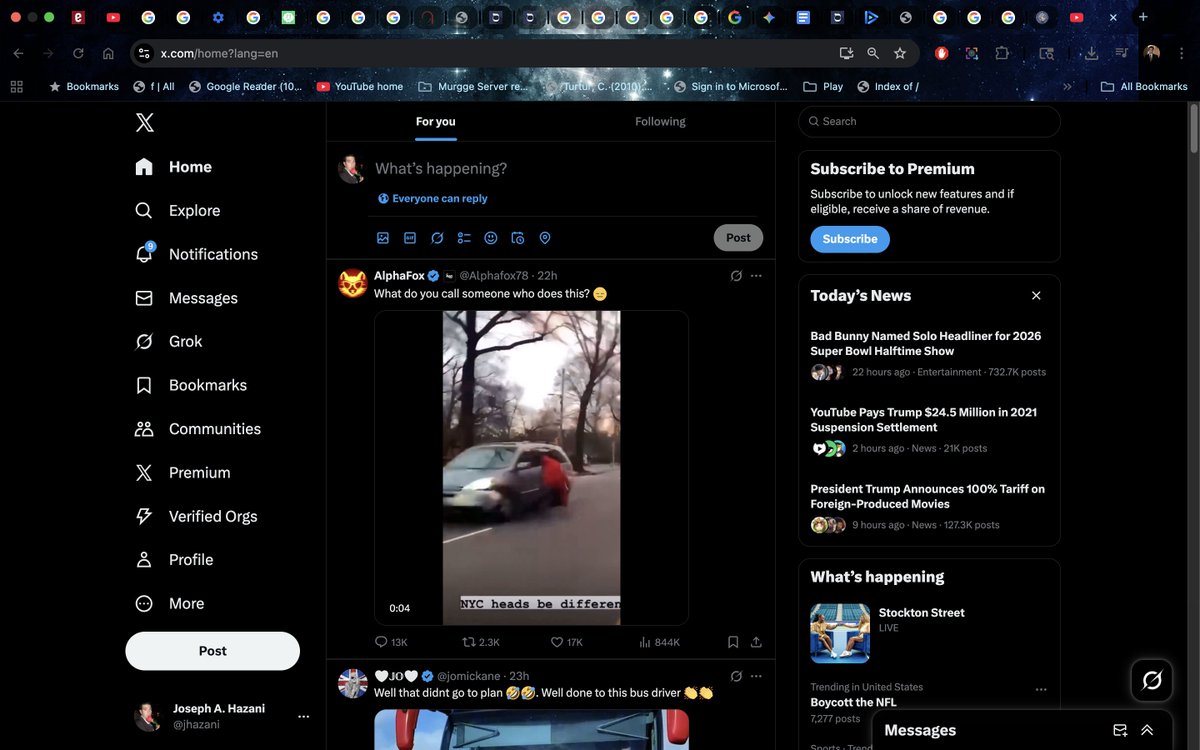Tag location icon in composer
The image size is (1200, 750).
[x=545, y=238]
